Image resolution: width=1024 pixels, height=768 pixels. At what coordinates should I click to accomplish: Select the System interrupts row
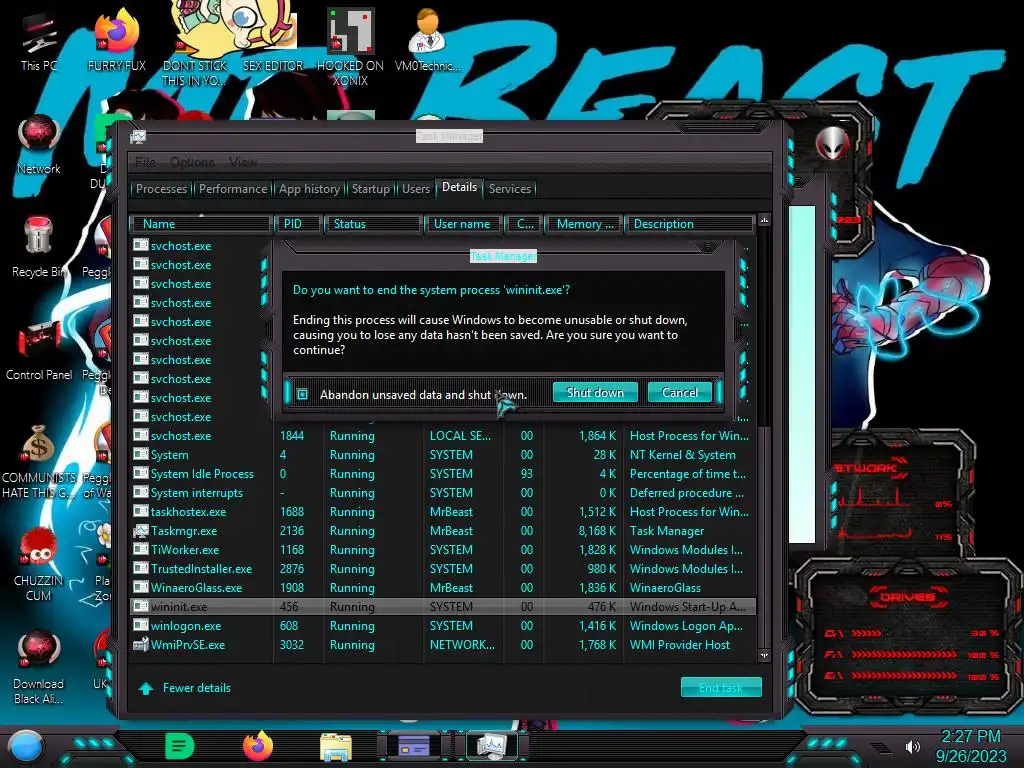click(443, 493)
